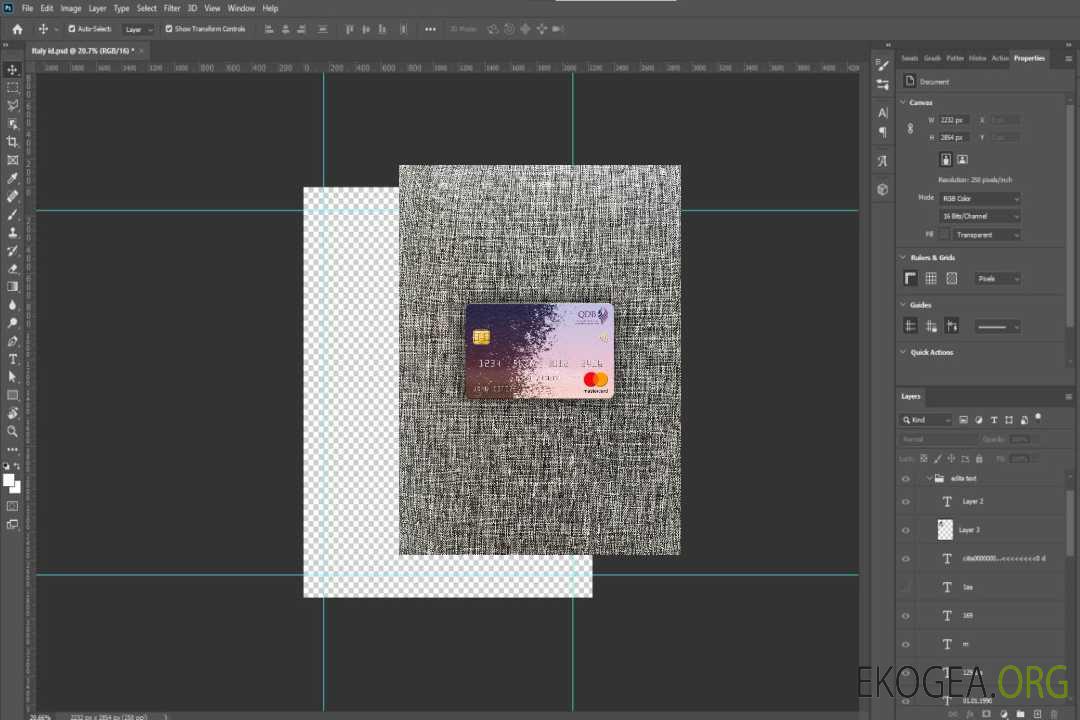Click the Home icon in options bar
This screenshot has height=720, width=1080.
click(17, 29)
